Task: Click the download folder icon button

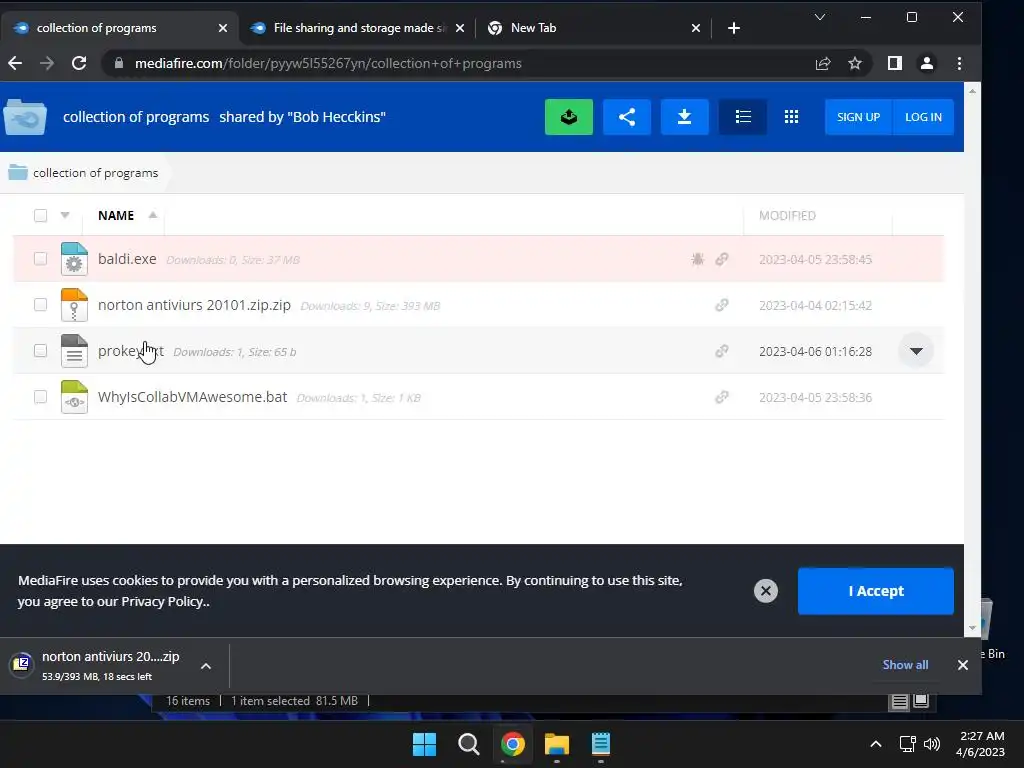Action: point(684,117)
